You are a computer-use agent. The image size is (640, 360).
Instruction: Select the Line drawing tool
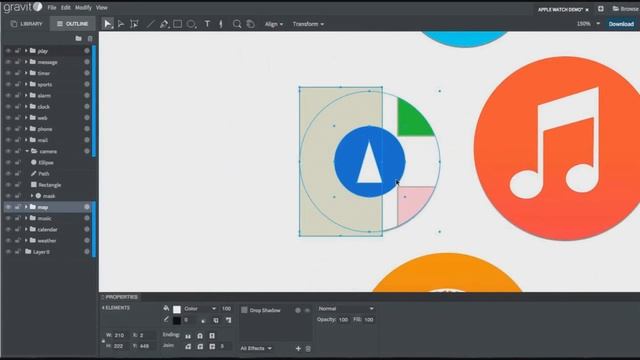(x=150, y=24)
